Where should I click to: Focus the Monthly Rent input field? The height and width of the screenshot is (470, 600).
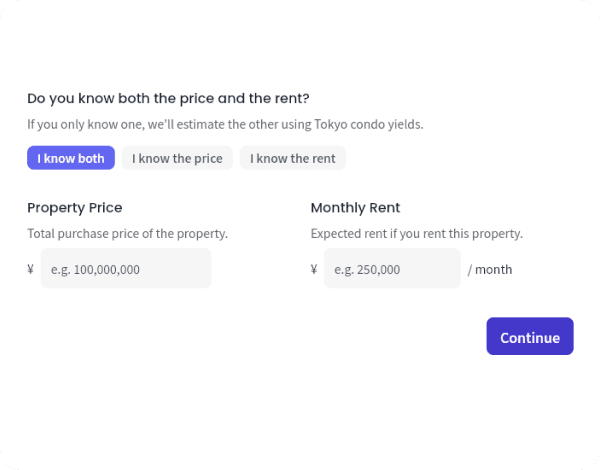392,269
